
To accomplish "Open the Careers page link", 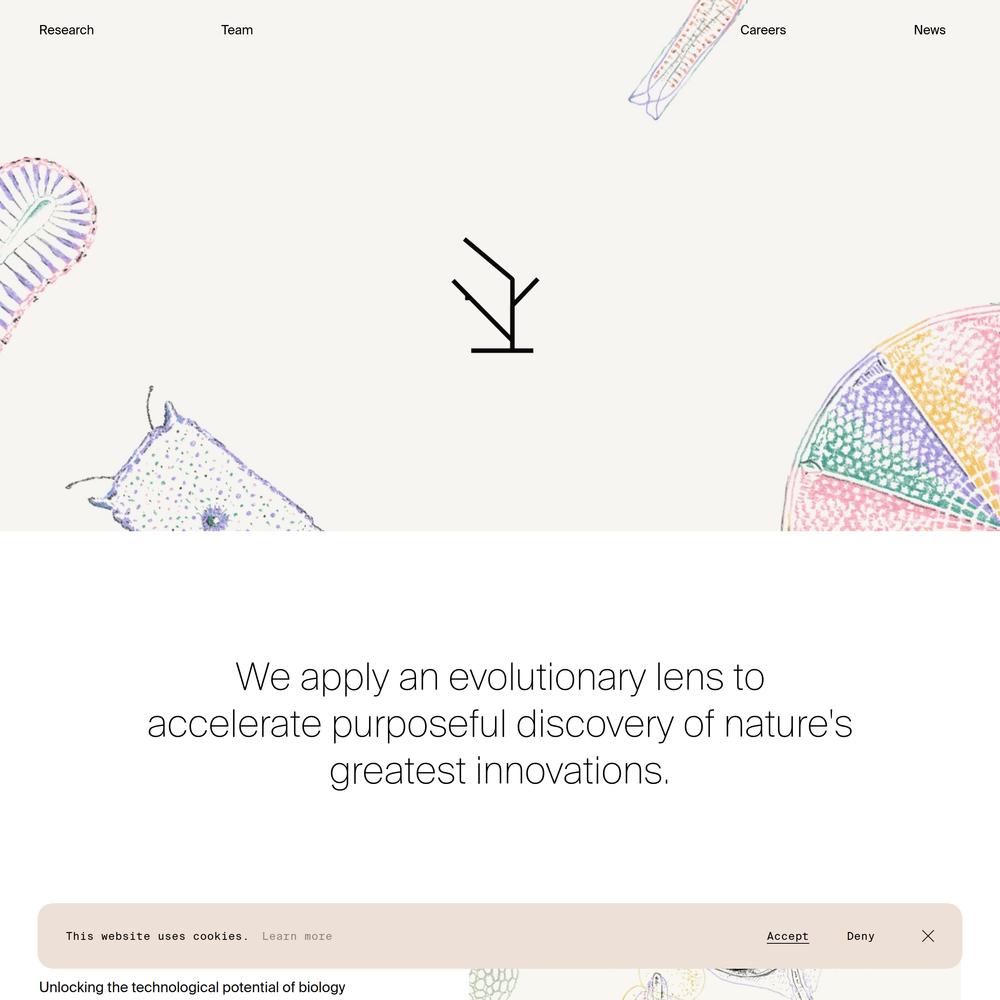I will (x=763, y=30).
